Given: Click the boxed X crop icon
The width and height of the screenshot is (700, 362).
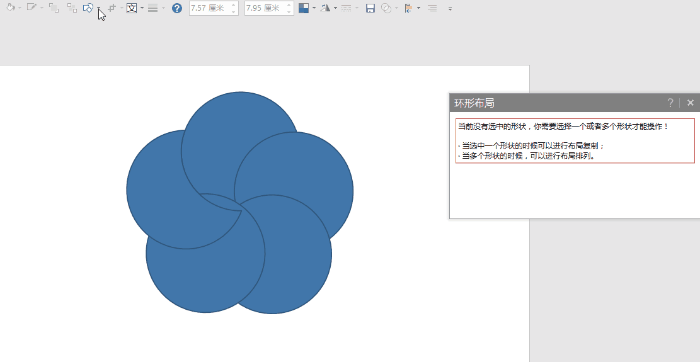Looking at the screenshot, I should tap(131, 8).
